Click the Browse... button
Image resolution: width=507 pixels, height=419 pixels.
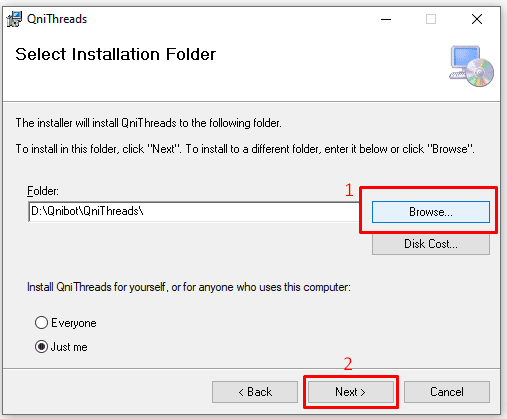pos(431,212)
